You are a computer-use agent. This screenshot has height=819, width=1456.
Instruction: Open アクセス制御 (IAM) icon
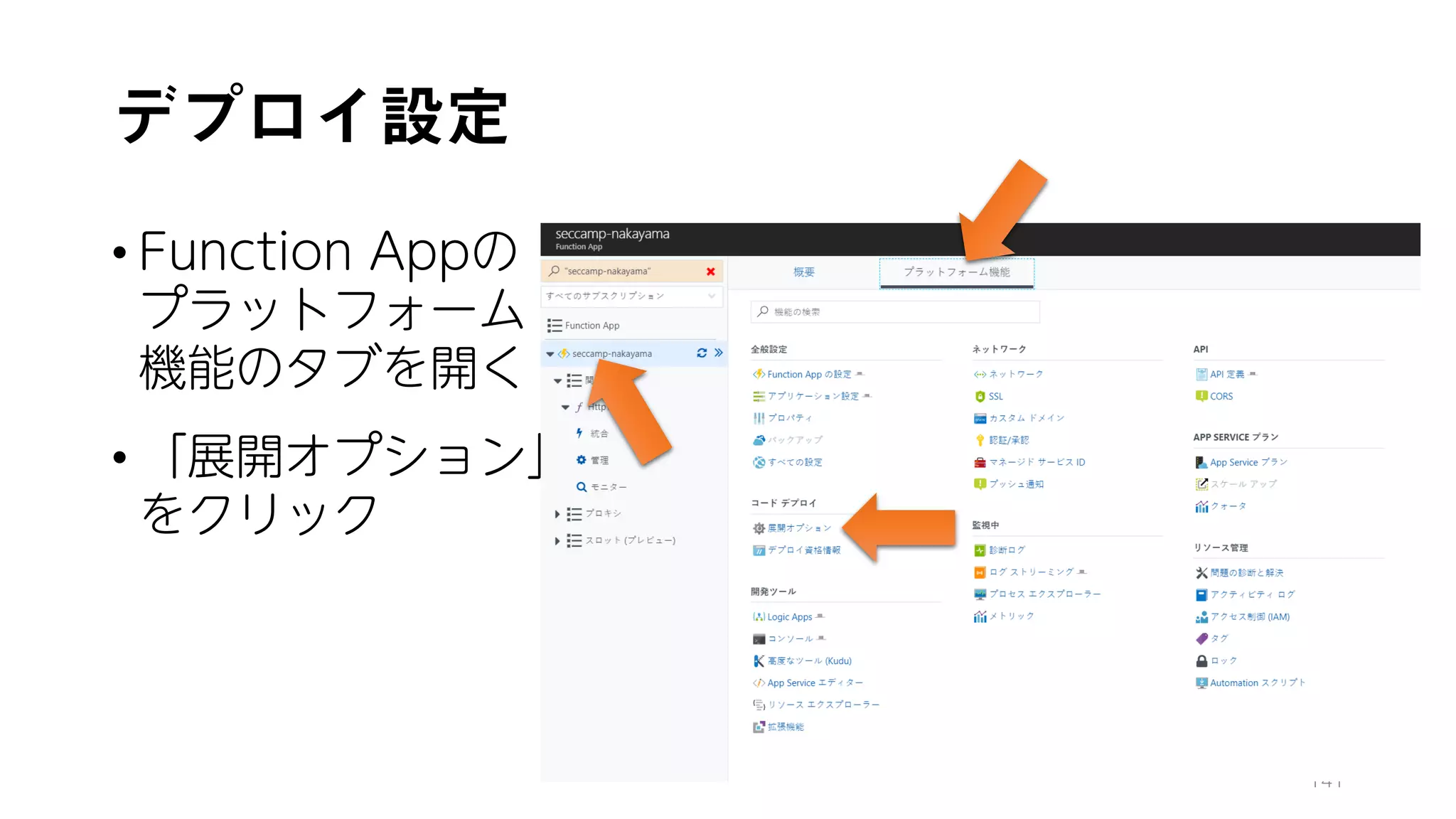[1201, 617]
